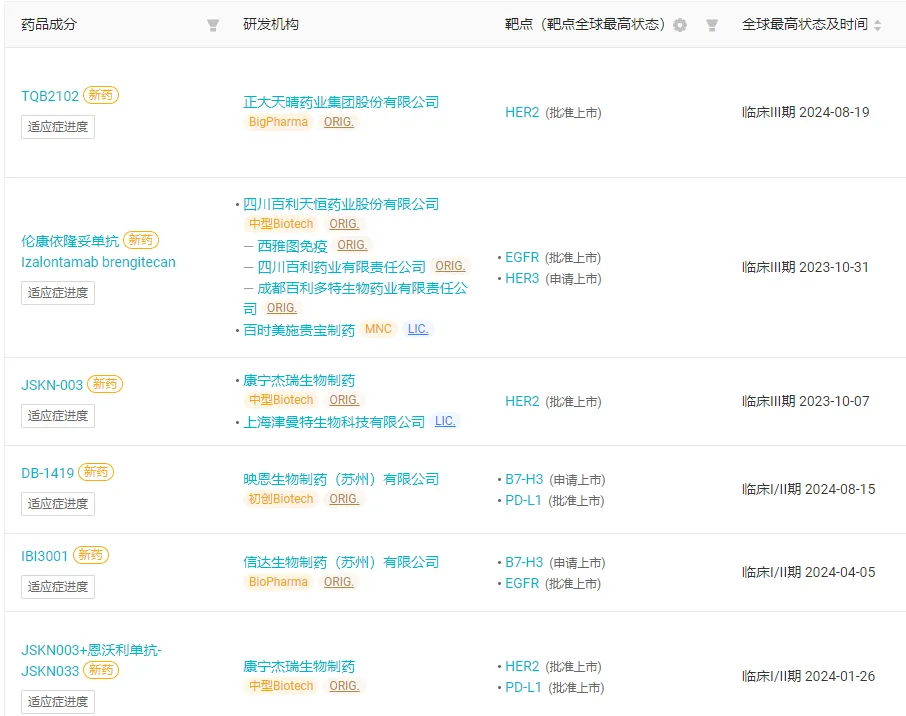Click the 新药 badge next to IBI3001

click(x=92, y=555)
